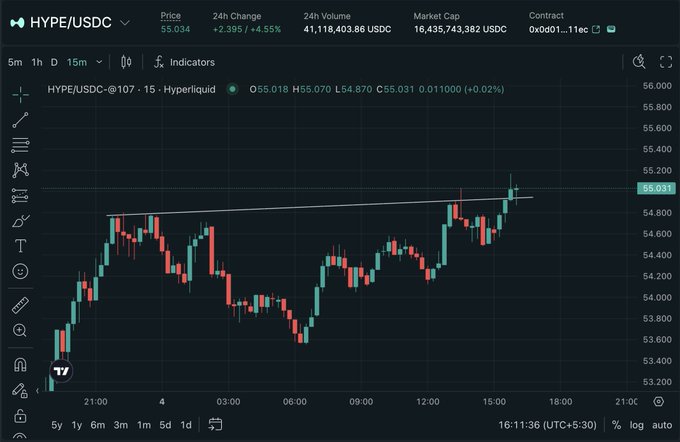Enter fullscreen chart mode
Image resolution: width=680 pixels, height=442 pixels.
pyautogui.click(x=666, y=62)
